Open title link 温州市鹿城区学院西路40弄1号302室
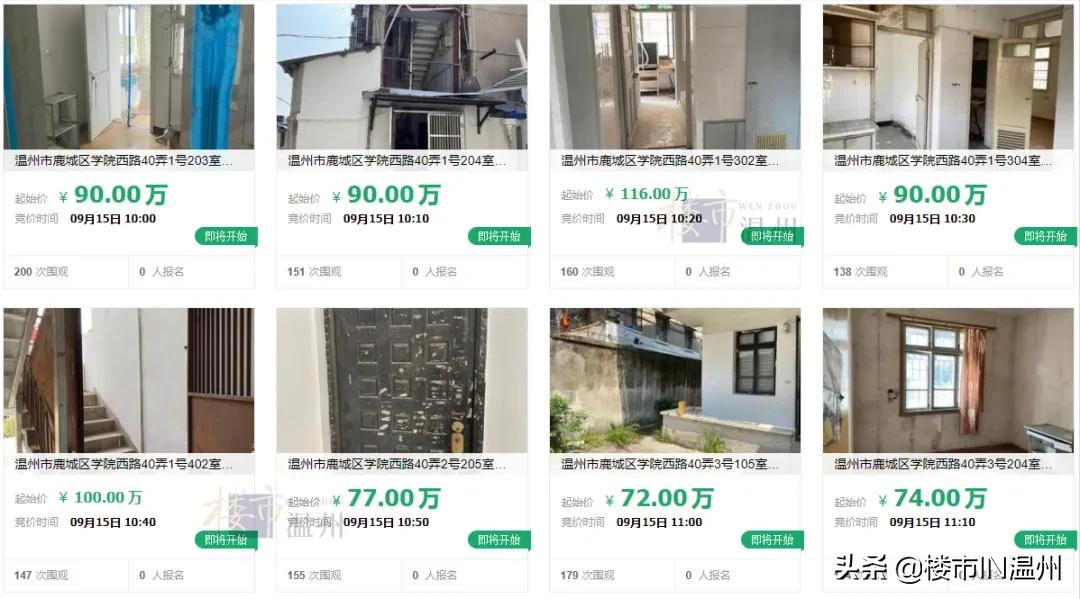Screen dimensions: 1080x599 point(669,160)
